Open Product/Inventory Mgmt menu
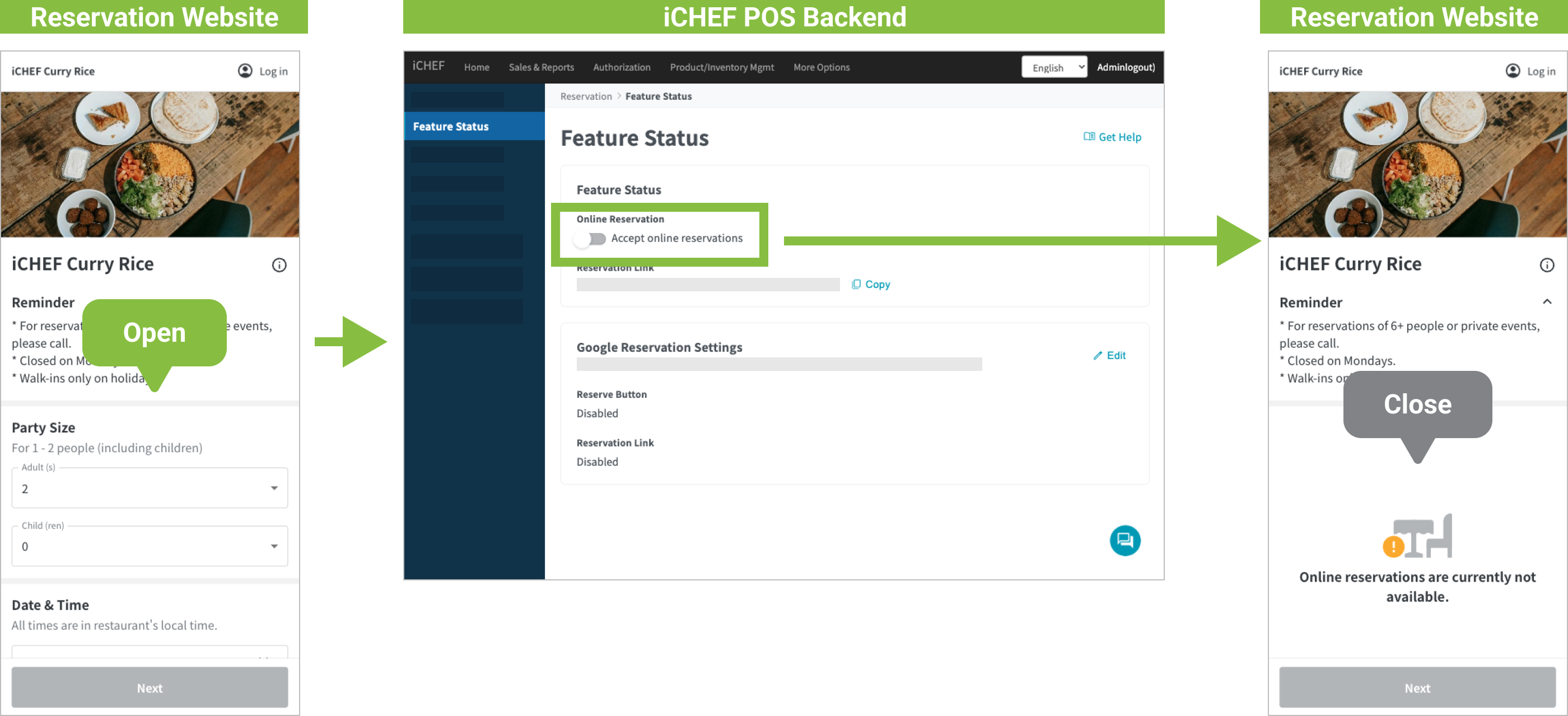 [721, 68]
